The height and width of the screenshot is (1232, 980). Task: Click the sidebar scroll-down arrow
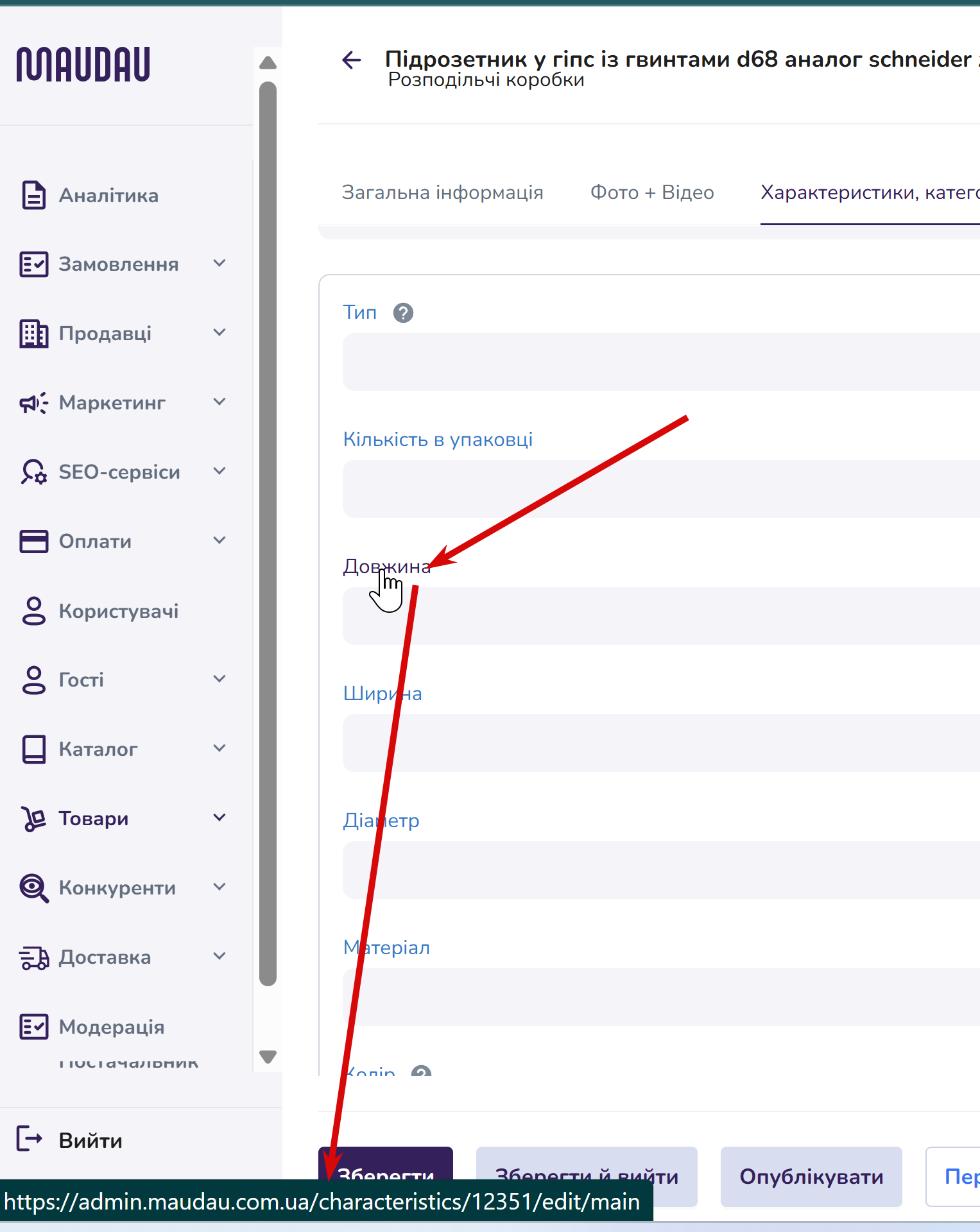coord(268,1056)
